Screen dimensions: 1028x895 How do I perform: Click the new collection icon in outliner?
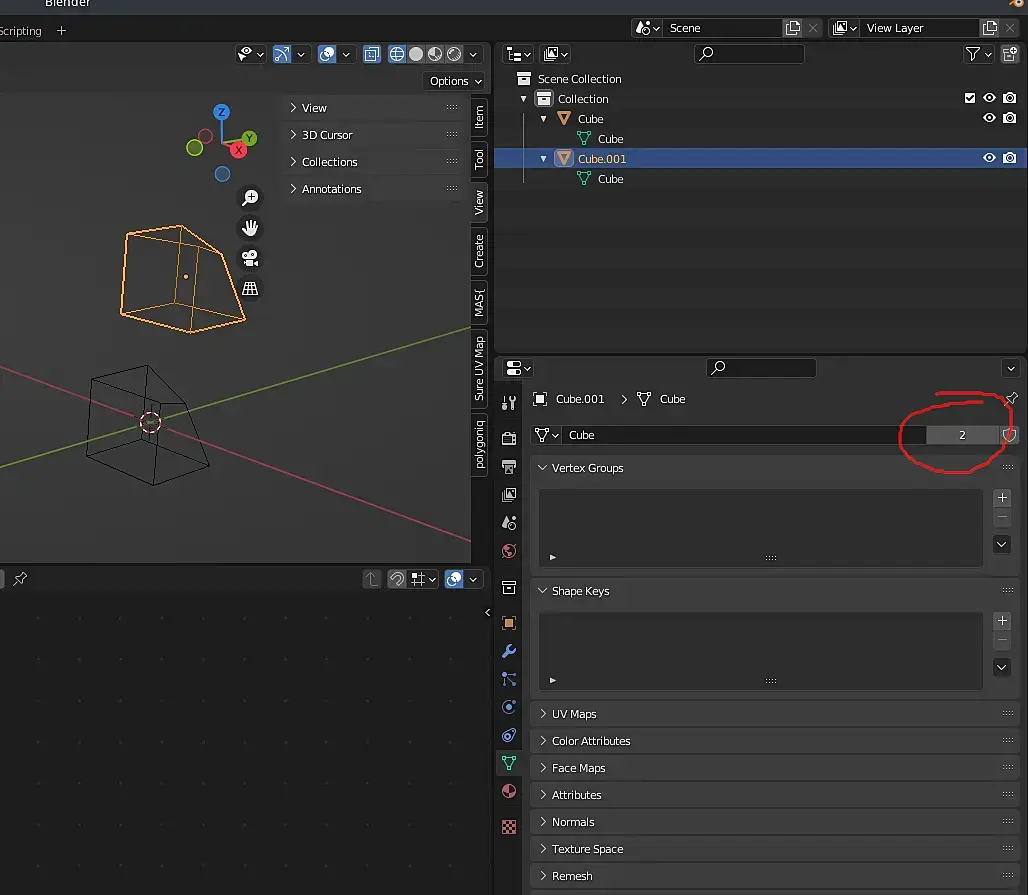[1010, 55]
